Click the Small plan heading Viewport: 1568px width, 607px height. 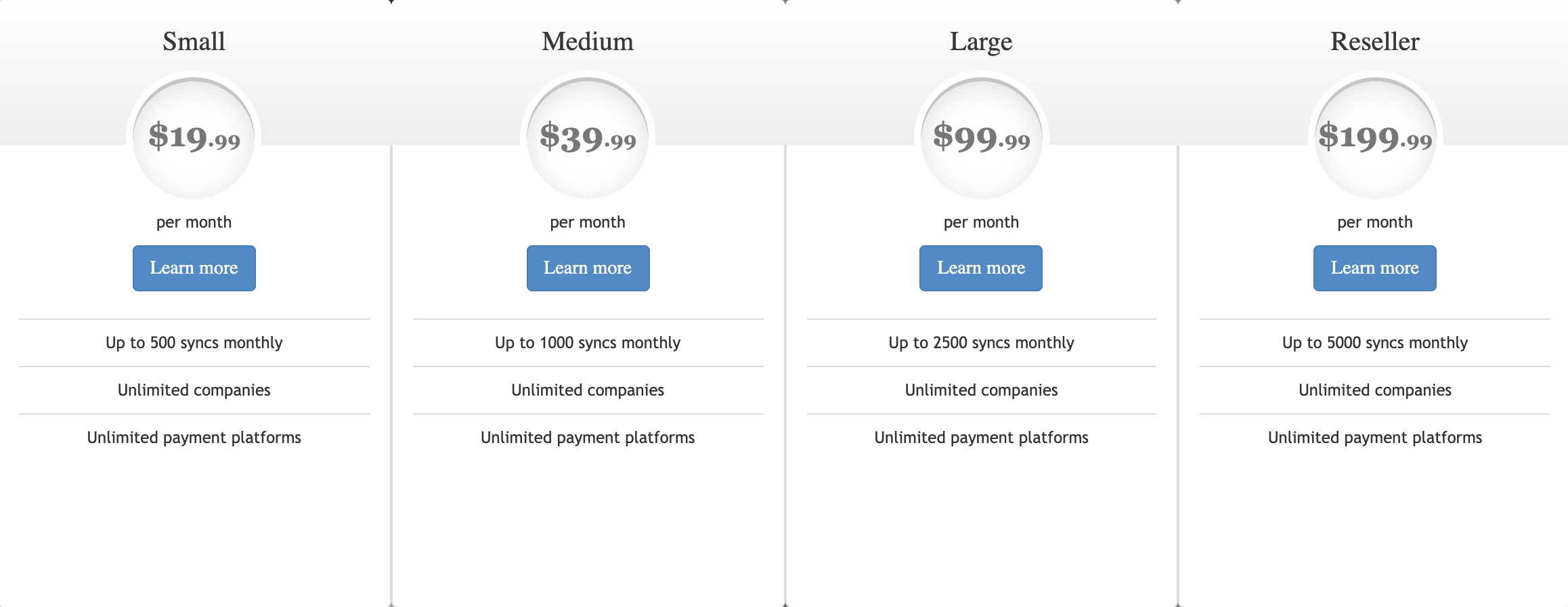[194, 41]
